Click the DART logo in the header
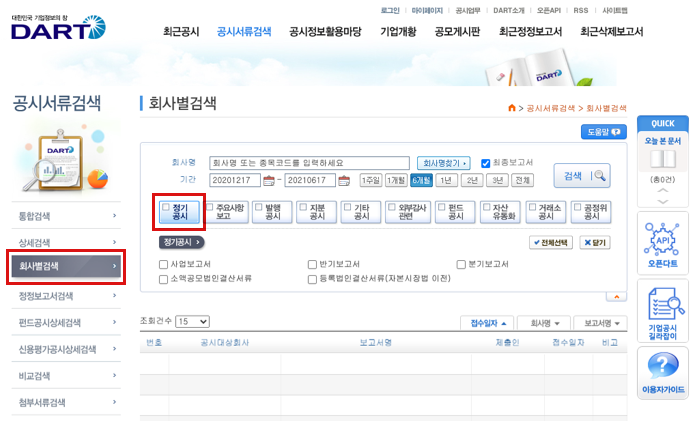 tap(57, 28)
